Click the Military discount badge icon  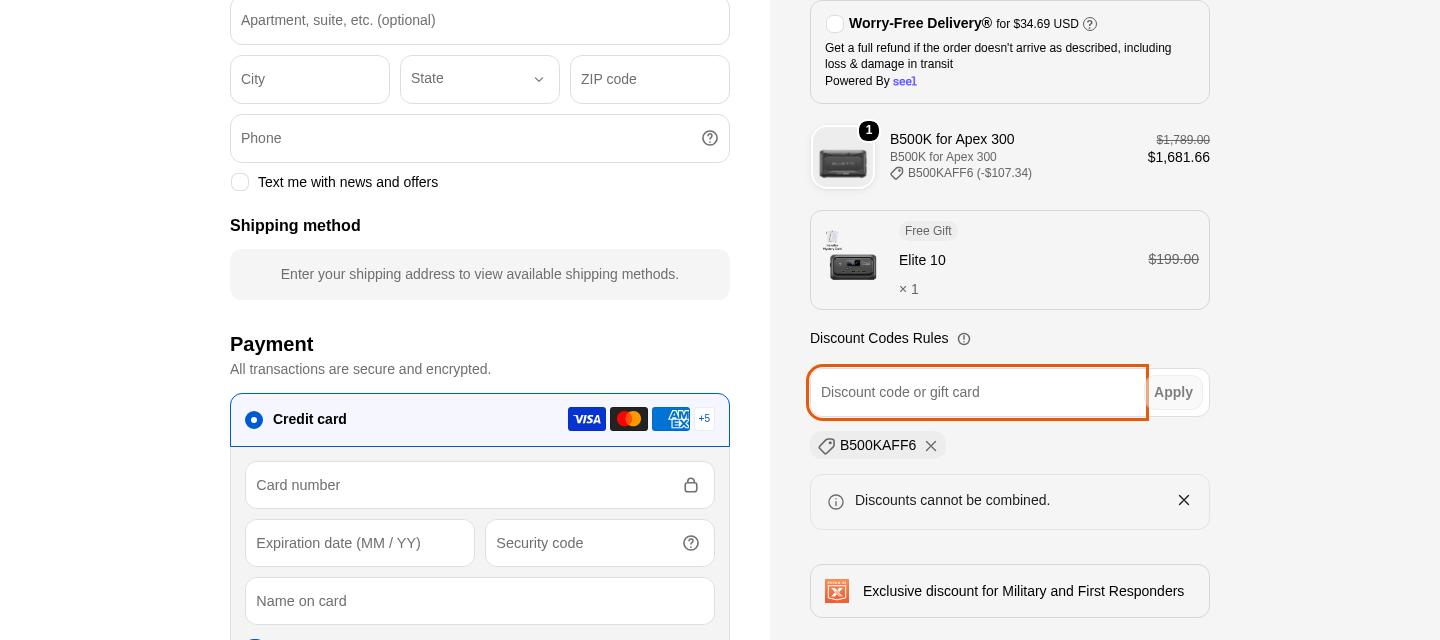837,591
